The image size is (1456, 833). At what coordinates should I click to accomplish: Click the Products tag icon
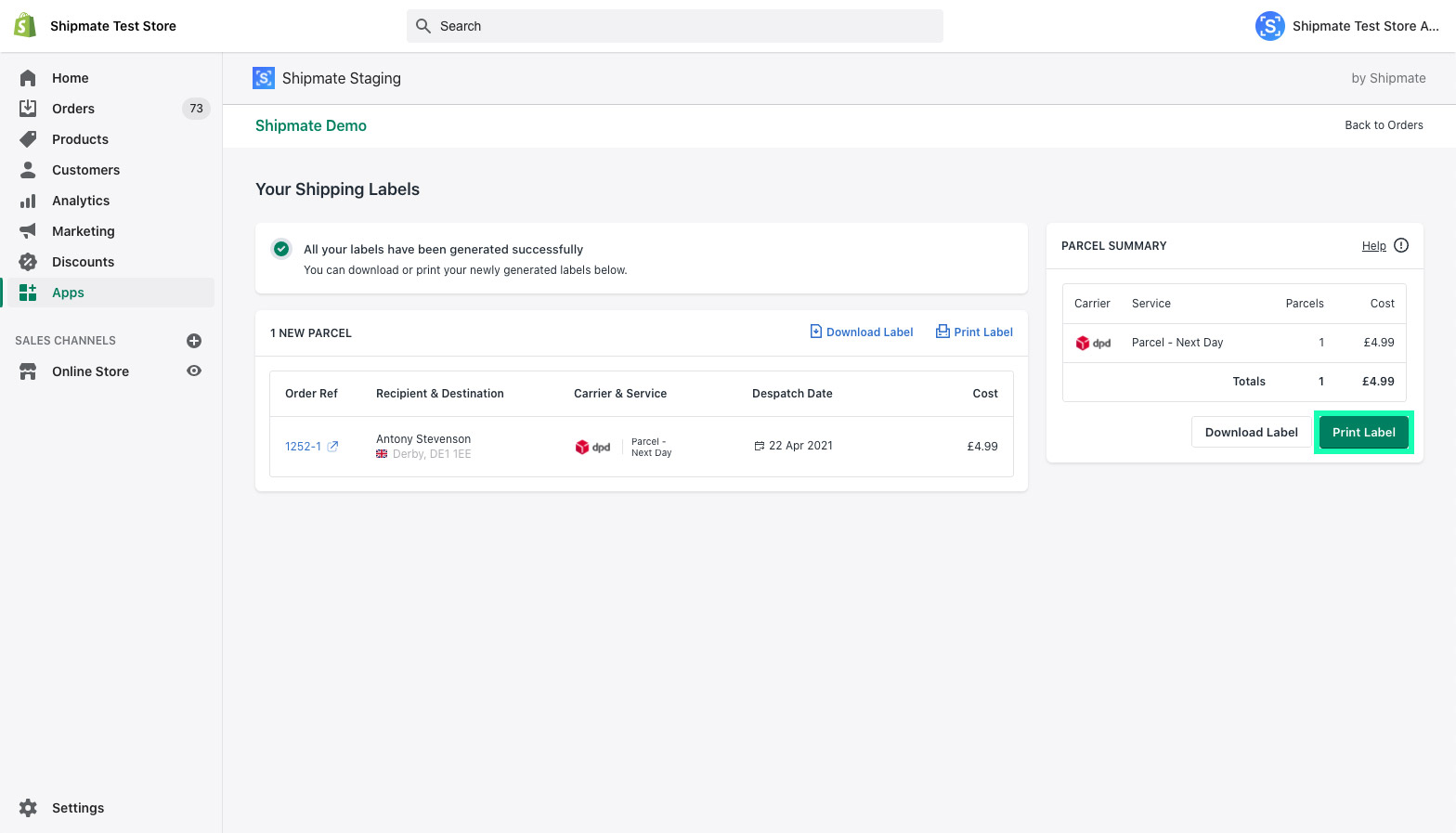click(x=28, y=139)
